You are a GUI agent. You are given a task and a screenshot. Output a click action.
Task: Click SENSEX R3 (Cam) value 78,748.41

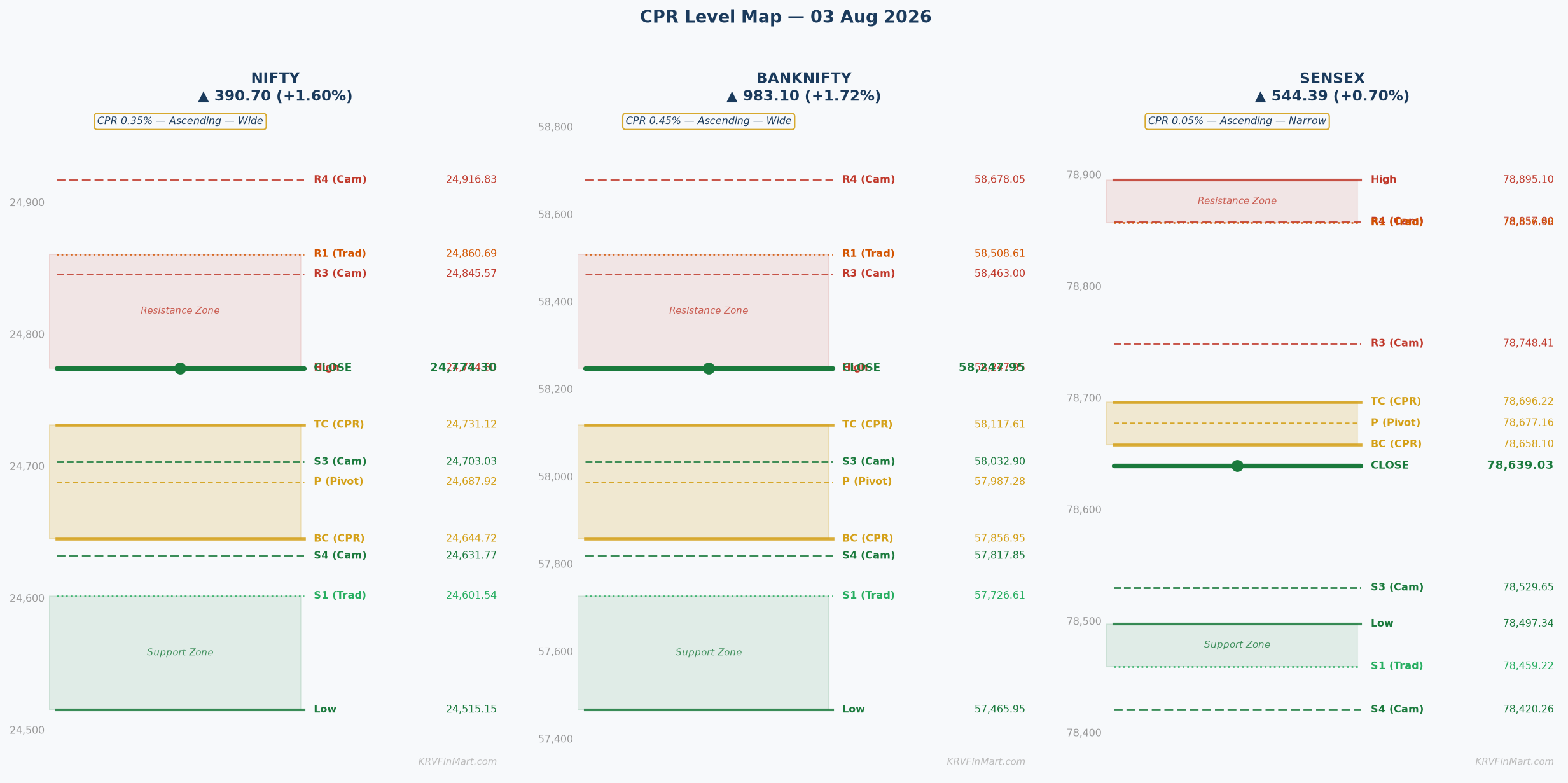pos(1529,343)
